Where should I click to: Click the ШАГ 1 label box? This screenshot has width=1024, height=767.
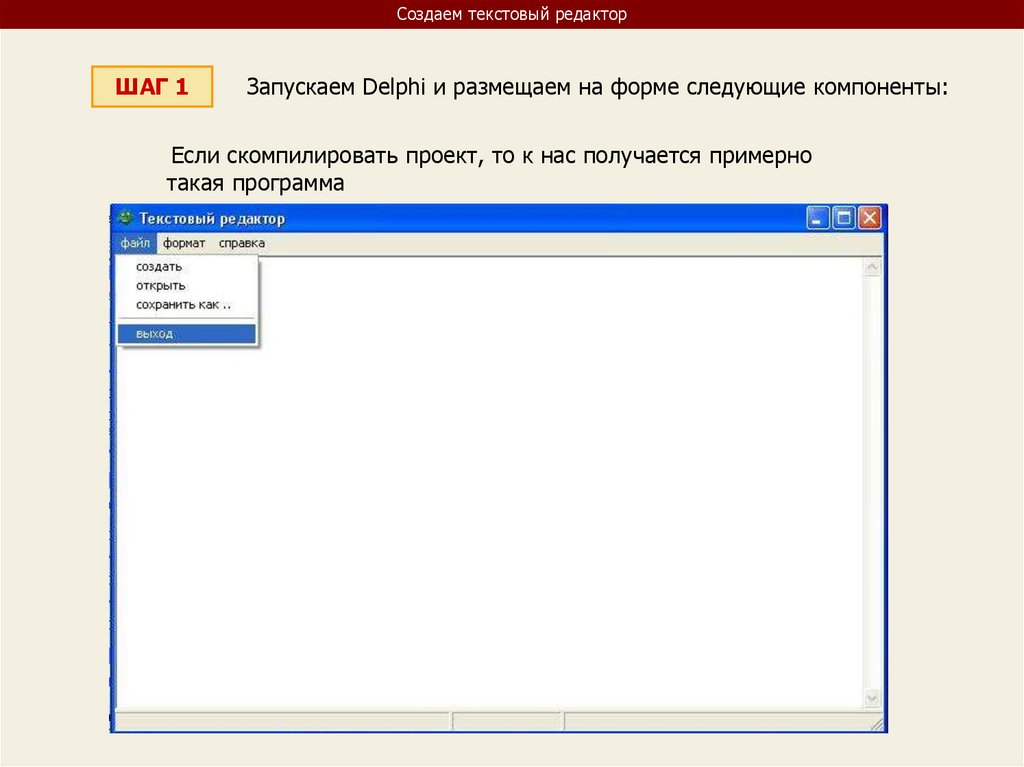[x=152, y=86]
